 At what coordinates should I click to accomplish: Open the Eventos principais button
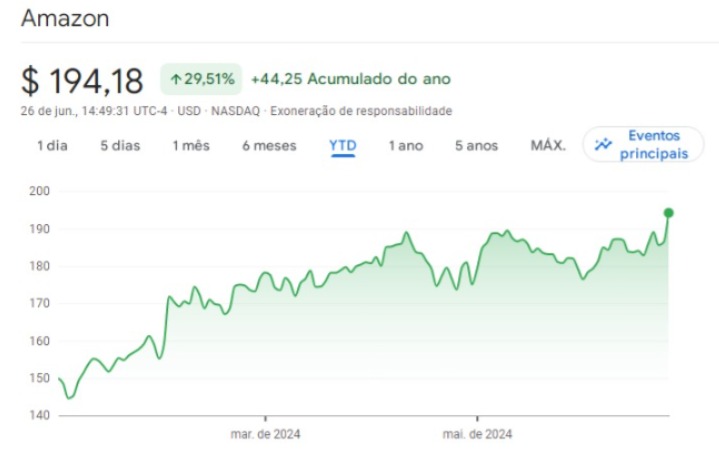[x=643, y=145]
